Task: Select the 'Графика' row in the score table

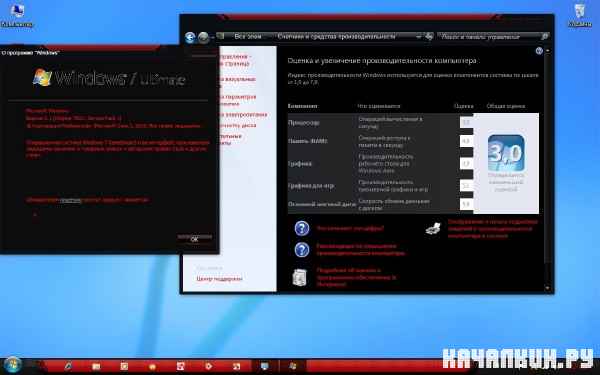Action: 380,163
